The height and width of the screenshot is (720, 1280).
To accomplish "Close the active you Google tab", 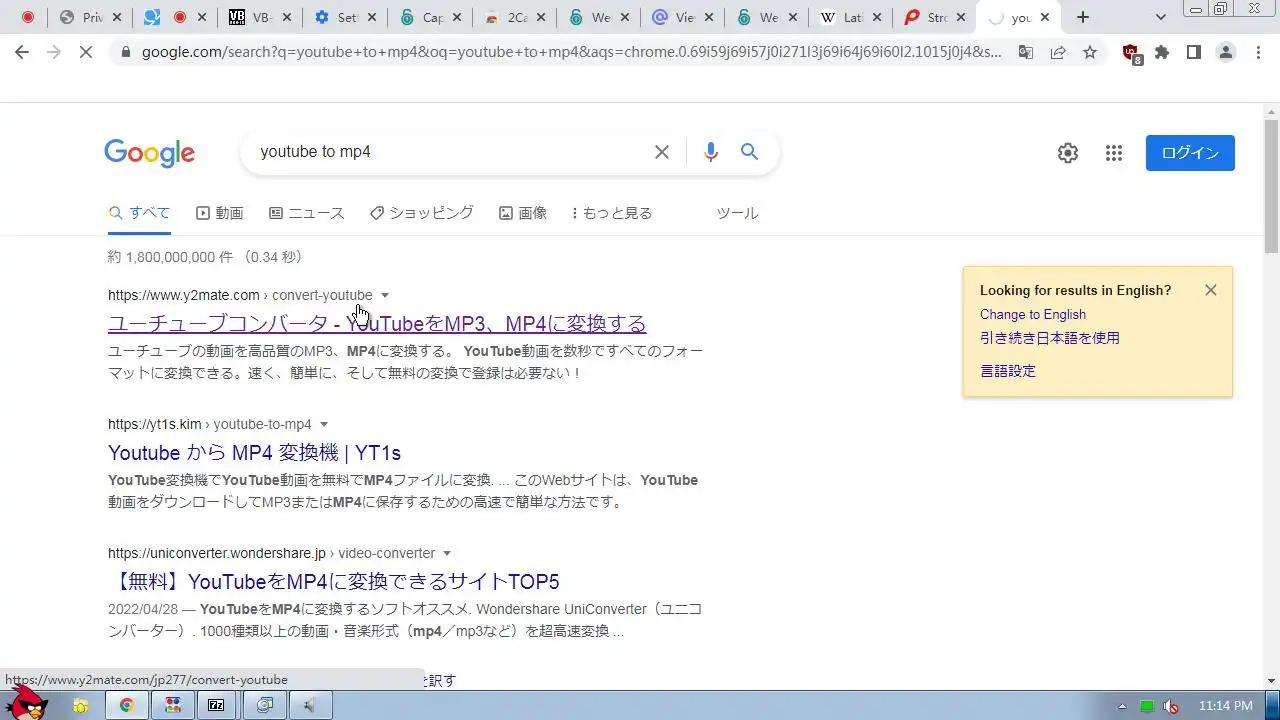I will coord(1045,17).
